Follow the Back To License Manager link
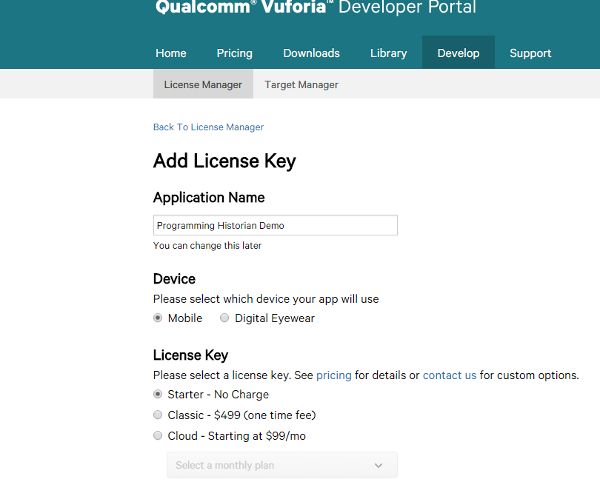600x482 pixels. (208, 127)
